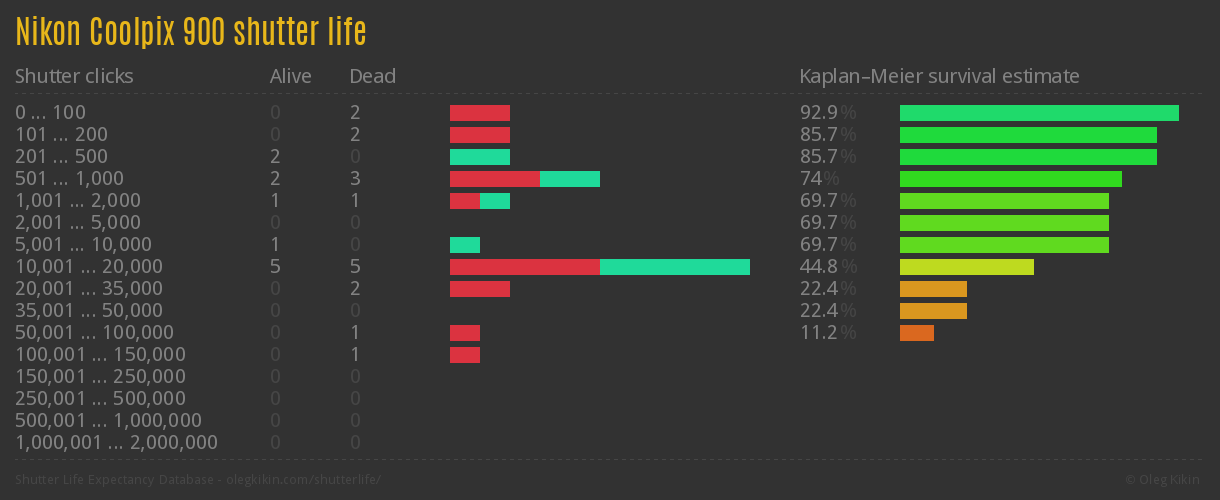This screenshot has height=500, width=1220.
Task: Click the title "Nikon Coolpix 900 shutter life"
Action: 191,33
